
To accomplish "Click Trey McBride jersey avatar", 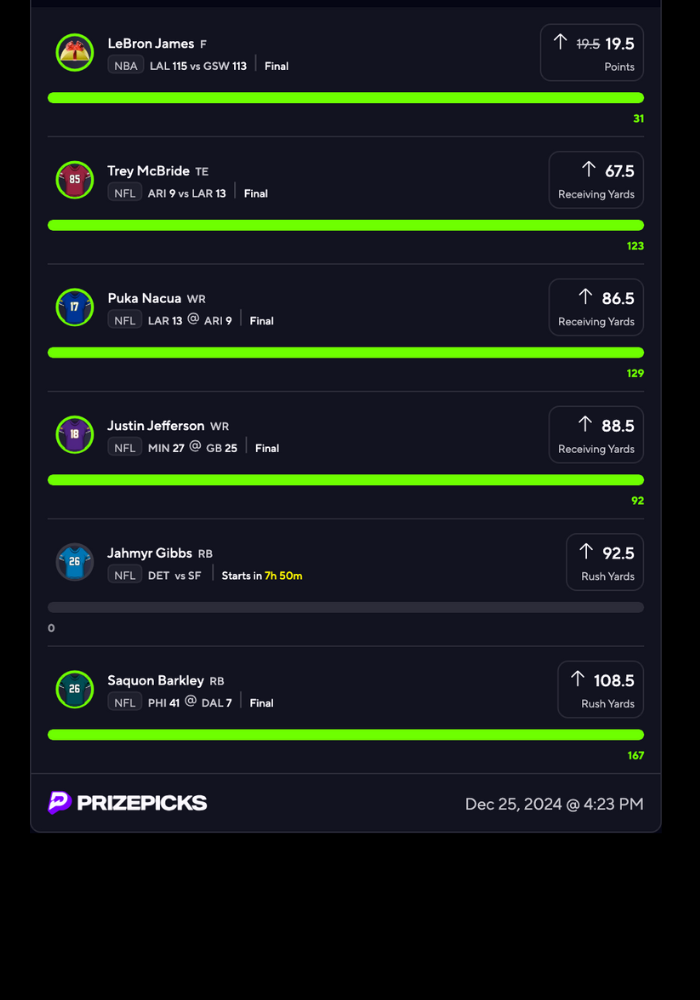I will (x=75, y=180).
